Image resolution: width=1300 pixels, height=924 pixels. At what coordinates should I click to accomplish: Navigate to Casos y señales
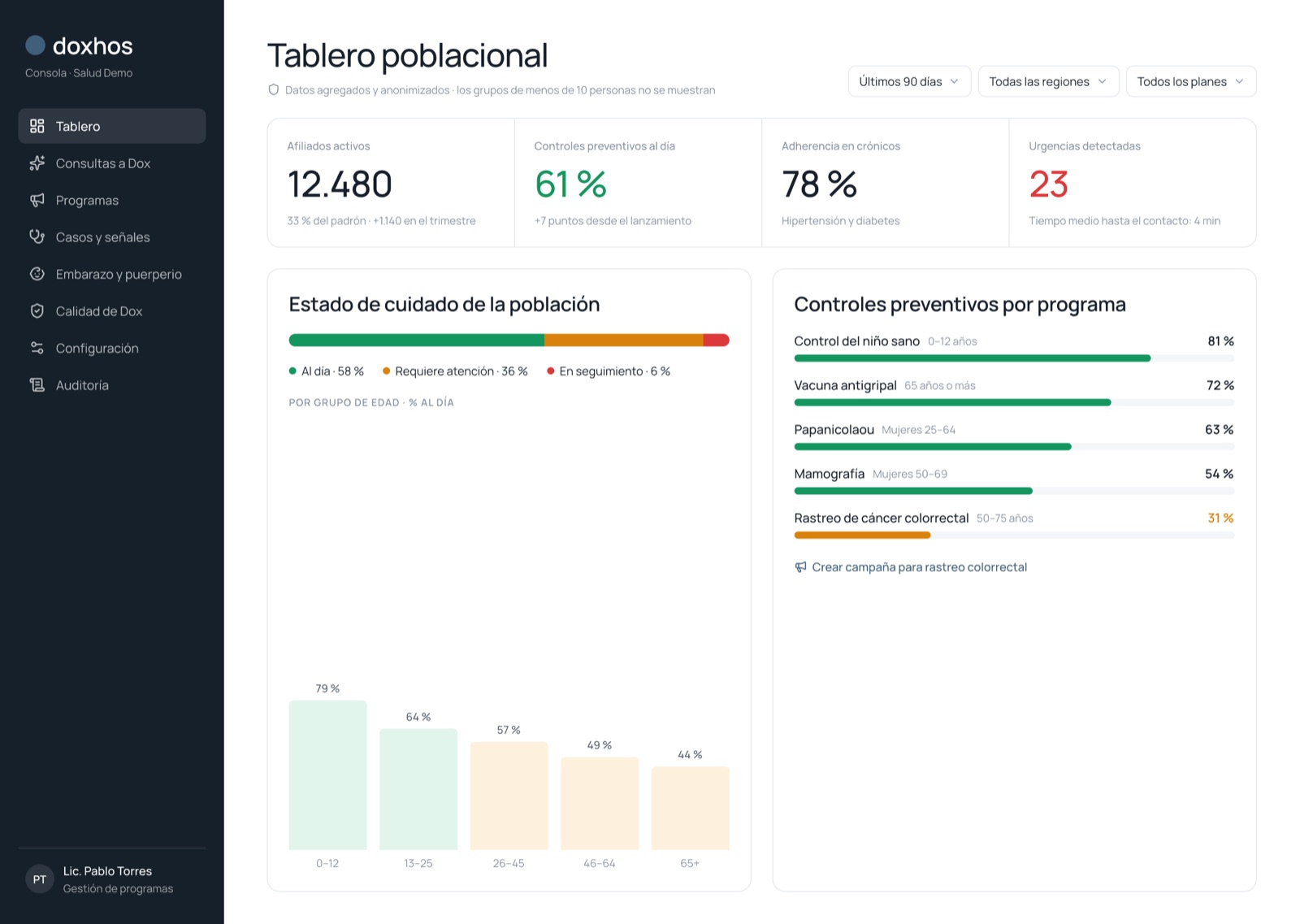click(x=112, y=237)
